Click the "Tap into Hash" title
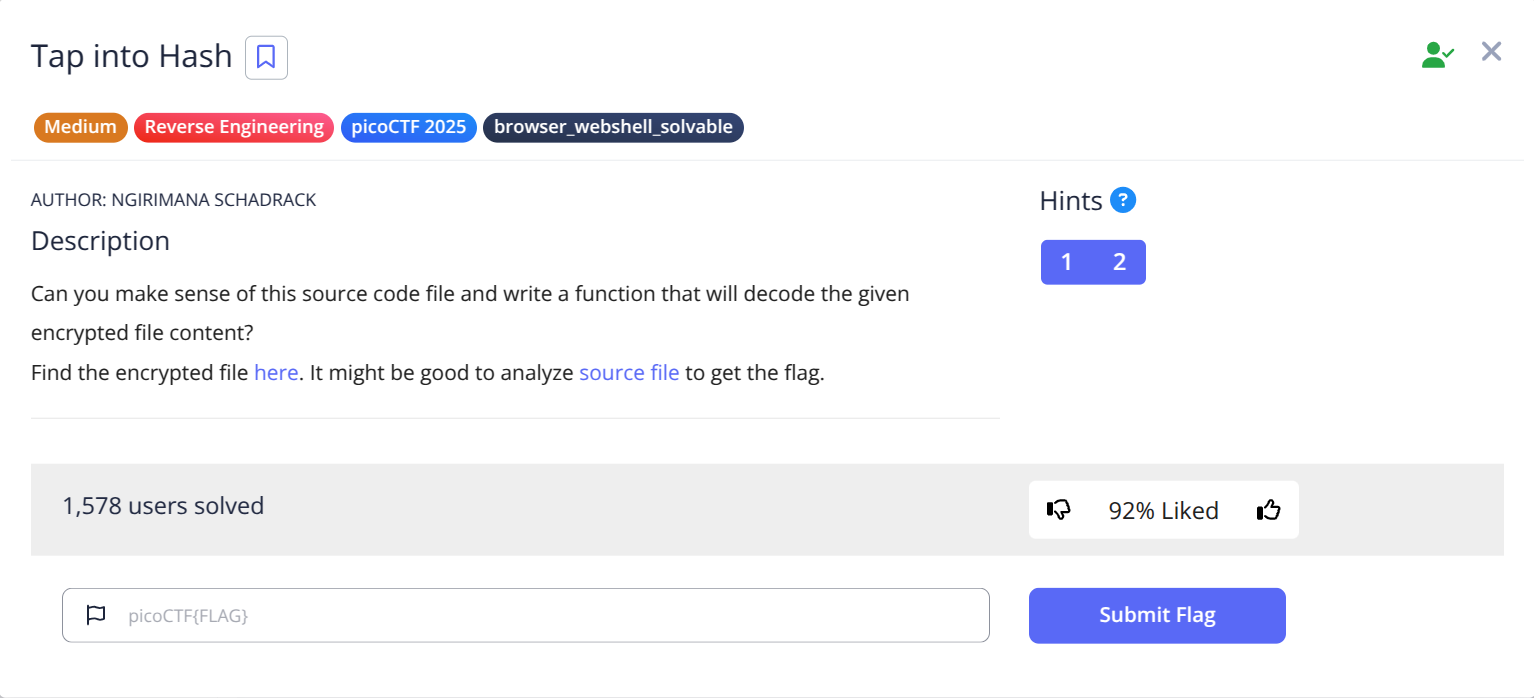Image resolution: width=1534 pixels, height=698 pixels. 131,56
